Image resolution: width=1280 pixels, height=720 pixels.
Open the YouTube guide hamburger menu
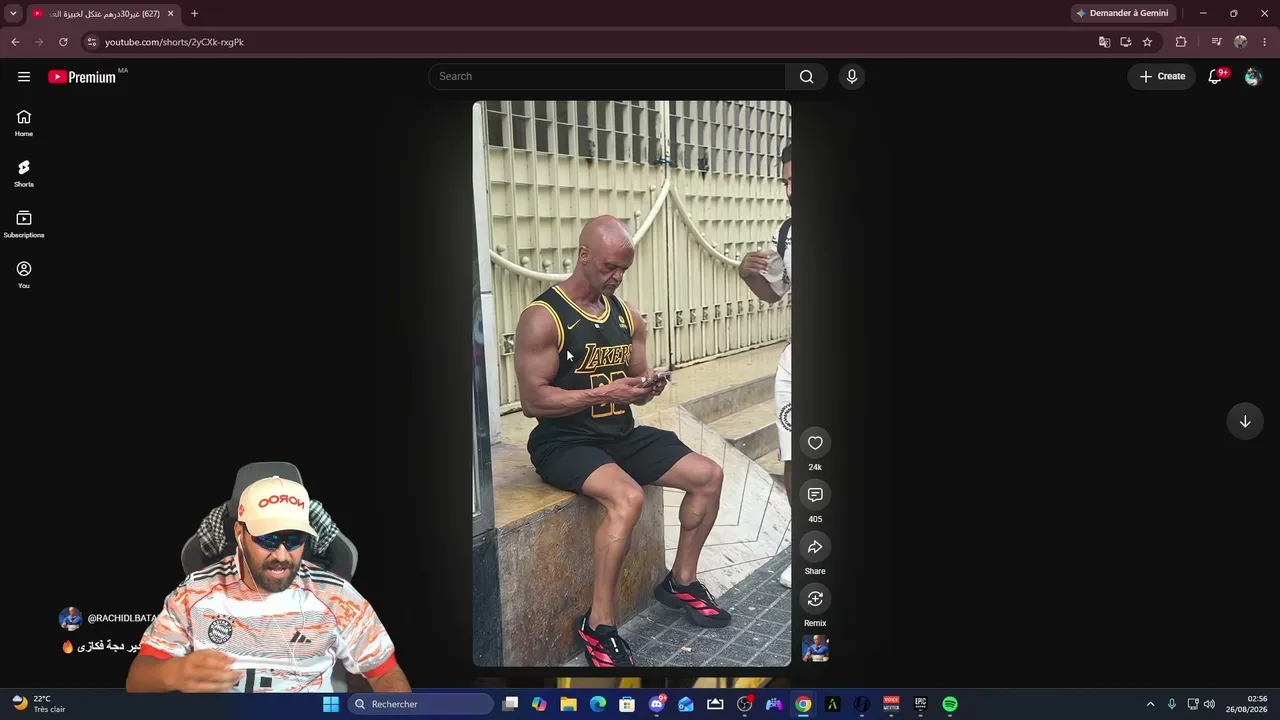pyautogui.click(x=24, y=77)
